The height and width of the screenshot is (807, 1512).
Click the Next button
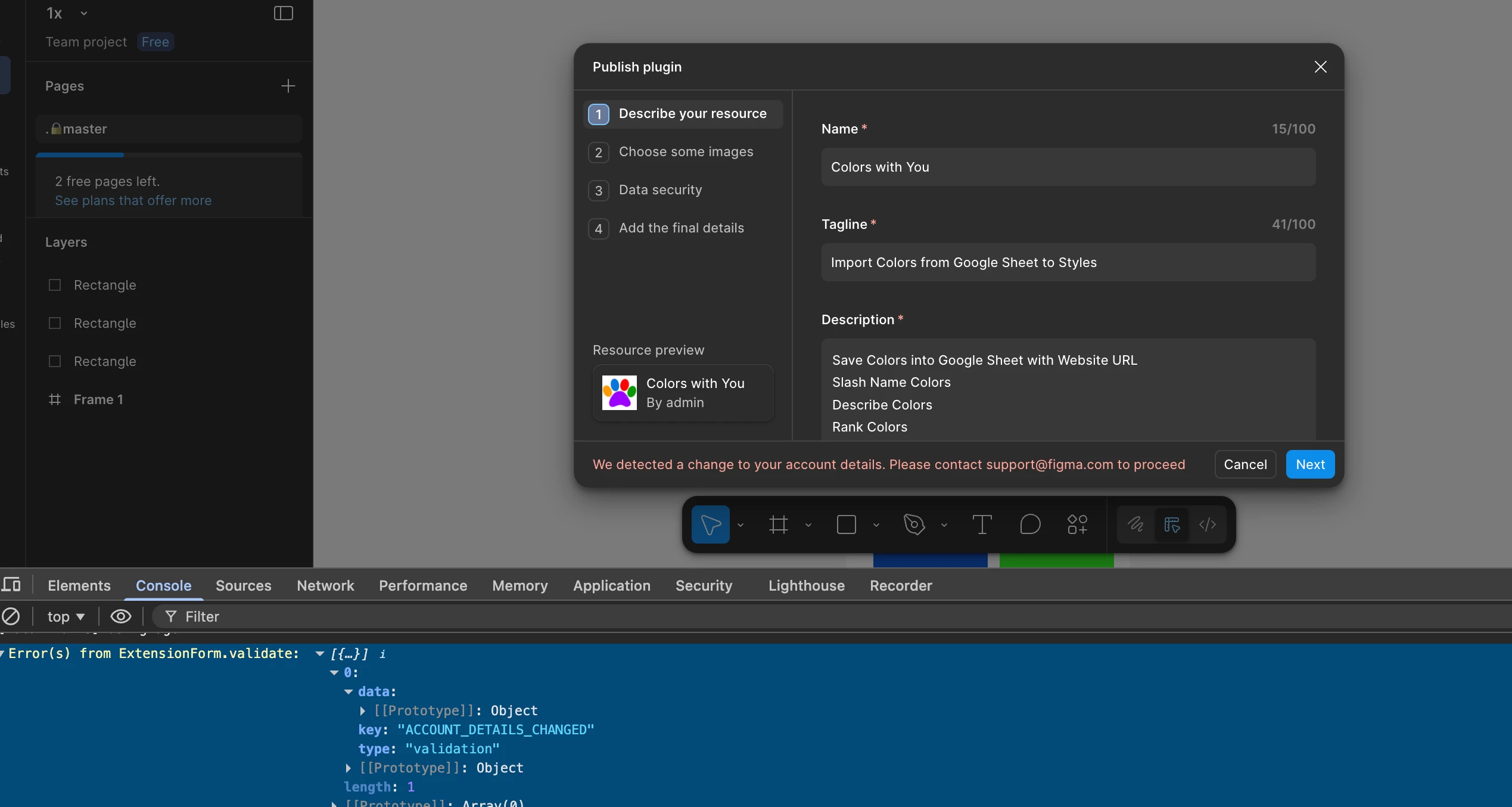point(1309,464)
